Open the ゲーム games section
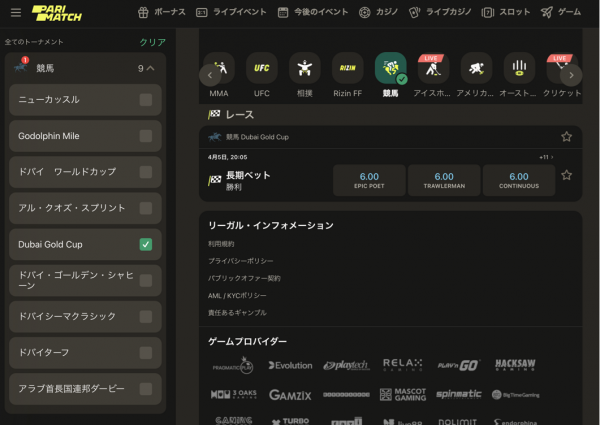Screen dimensions: 600x425 (x=561, y=12)
